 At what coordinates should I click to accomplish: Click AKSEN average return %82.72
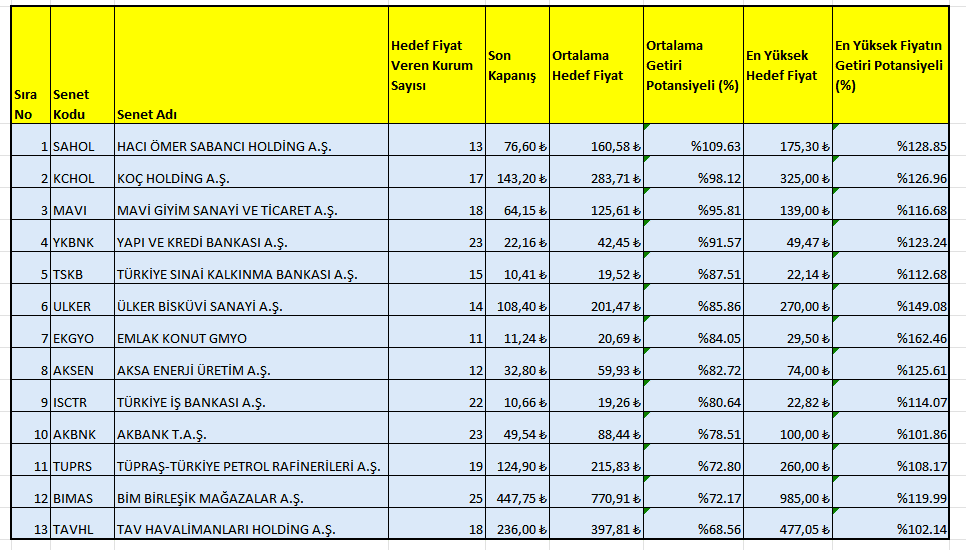click(694, 364)
